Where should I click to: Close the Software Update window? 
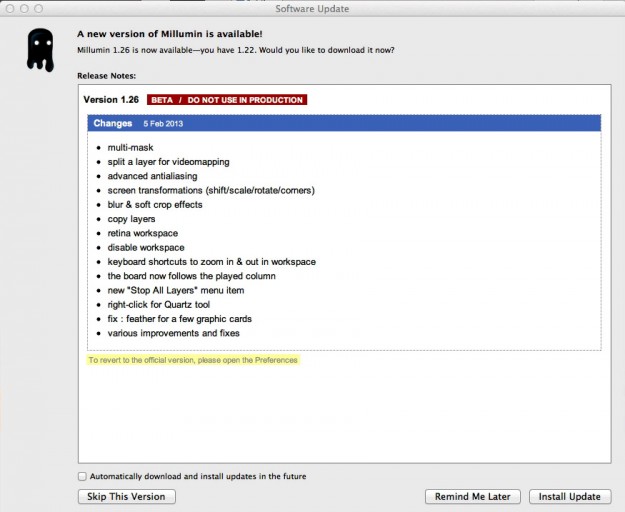(x=10, y=7)
